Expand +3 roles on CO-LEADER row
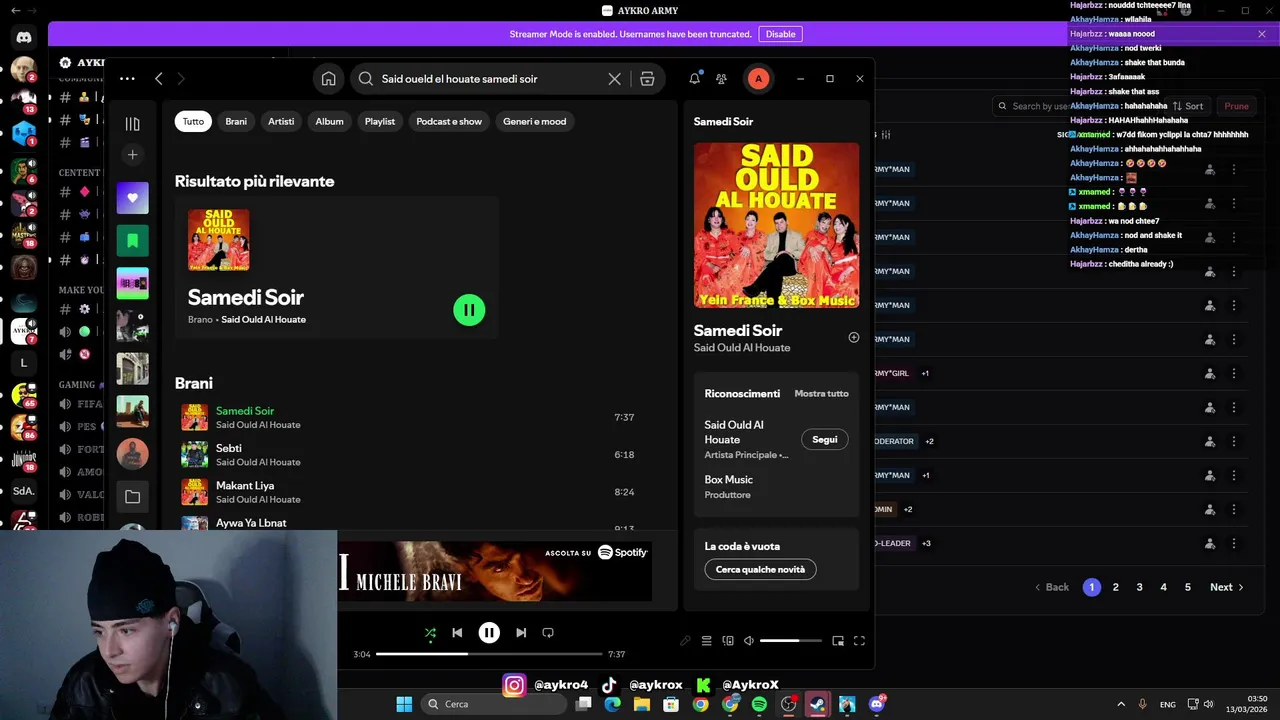This screenshot has width=1280, height=720. click(926, 543)
